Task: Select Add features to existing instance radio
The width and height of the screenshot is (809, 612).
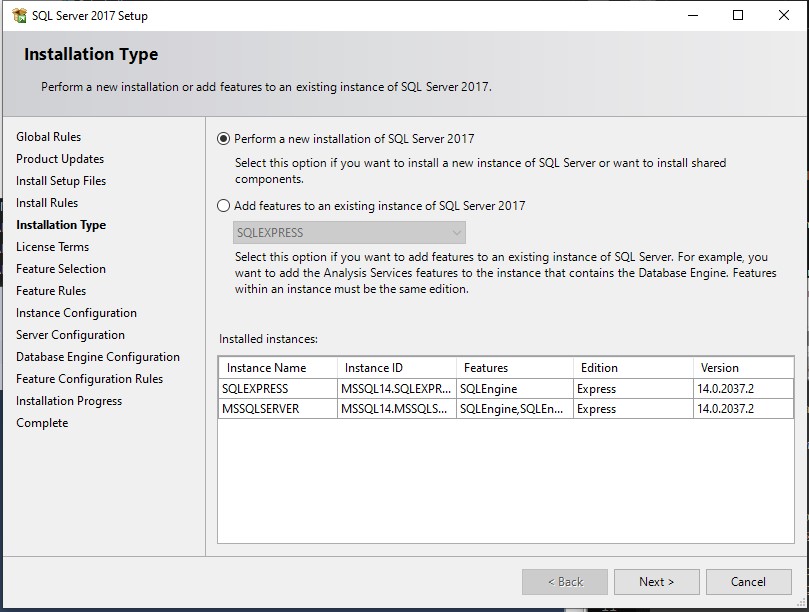Action: pos(223,206)
